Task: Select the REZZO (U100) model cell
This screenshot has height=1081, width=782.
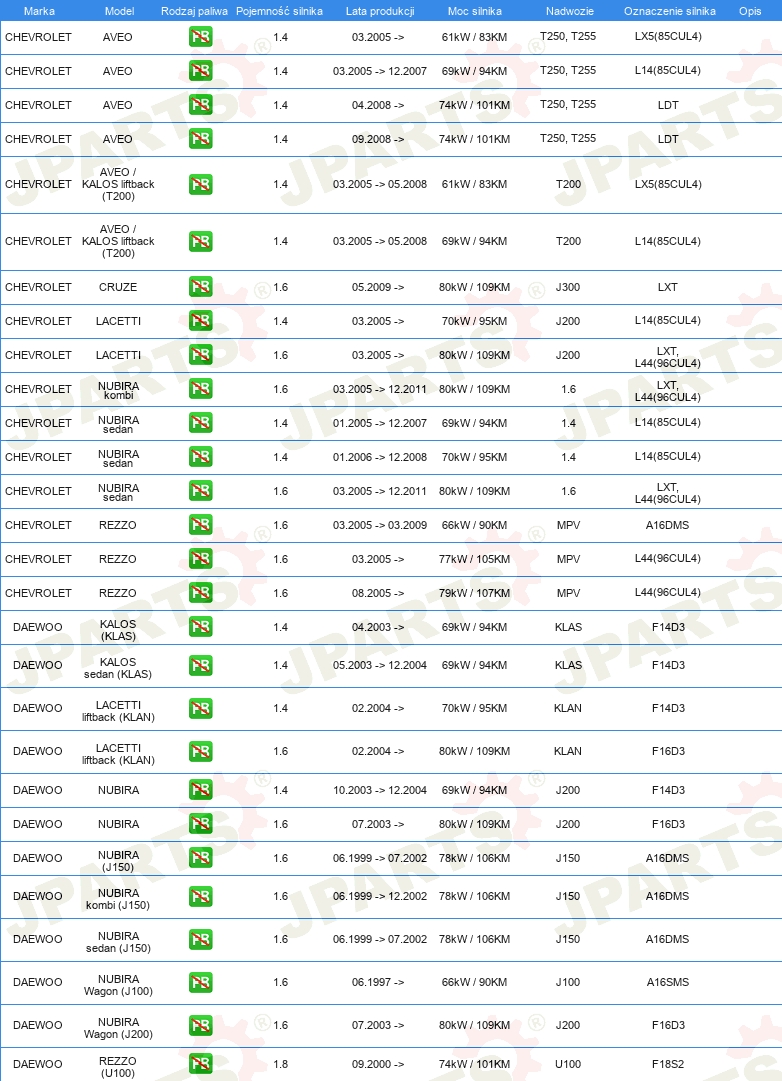Action: [x=118, y=1067]
